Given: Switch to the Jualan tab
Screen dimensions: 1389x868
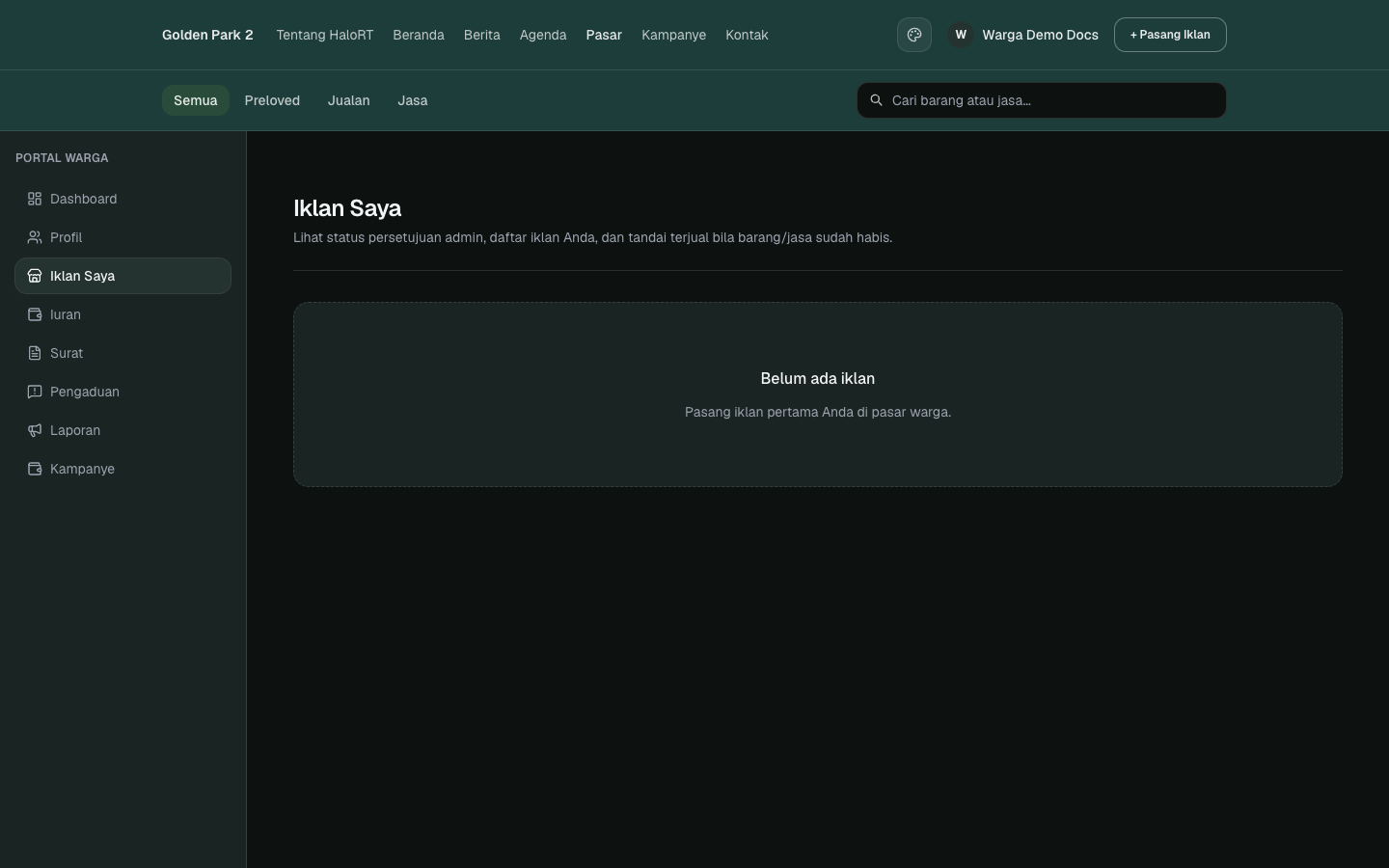Looking at the screenshot, I should [x=349, y=100].
